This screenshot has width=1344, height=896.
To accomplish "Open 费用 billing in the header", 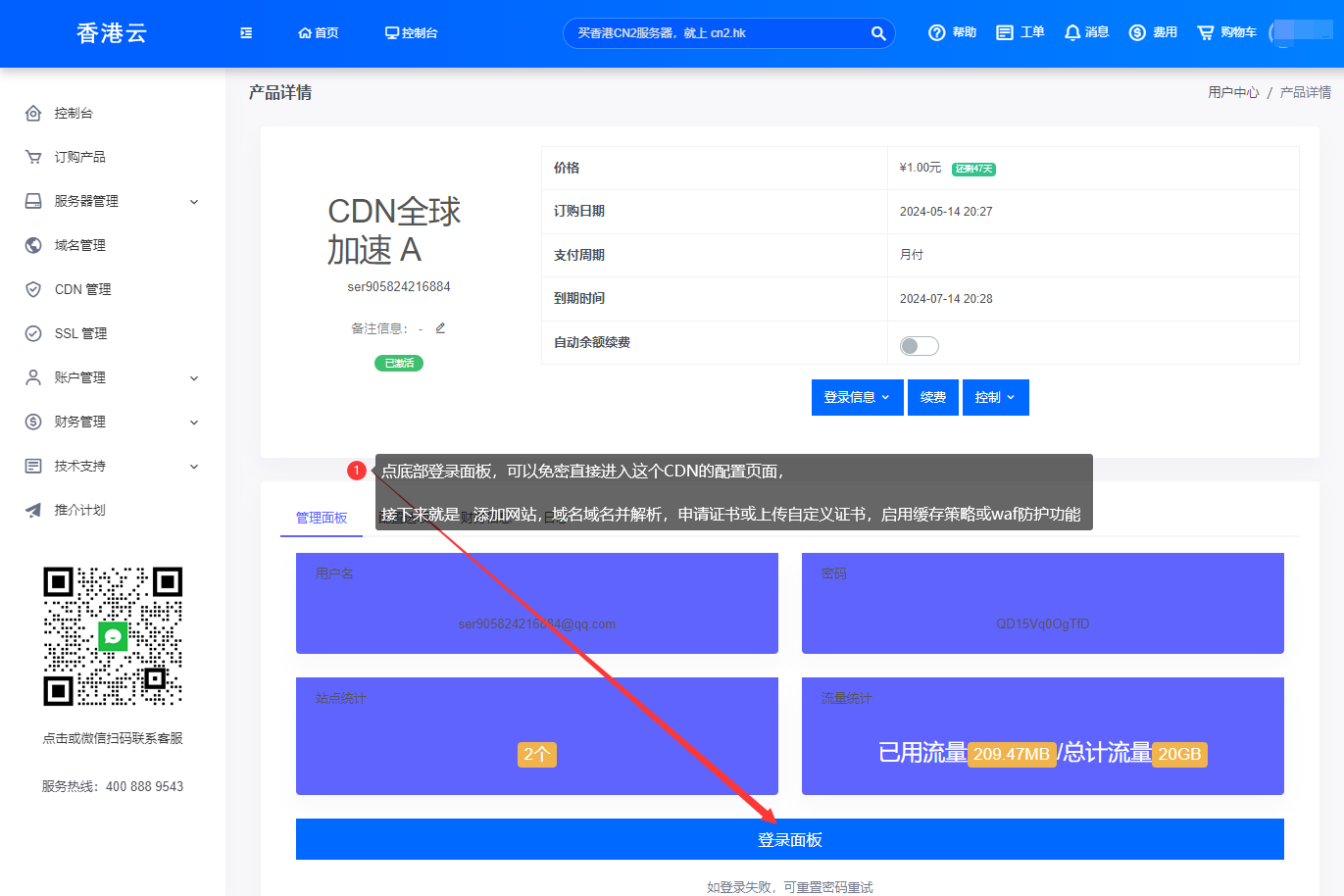I will click(x=1153, y=32).
